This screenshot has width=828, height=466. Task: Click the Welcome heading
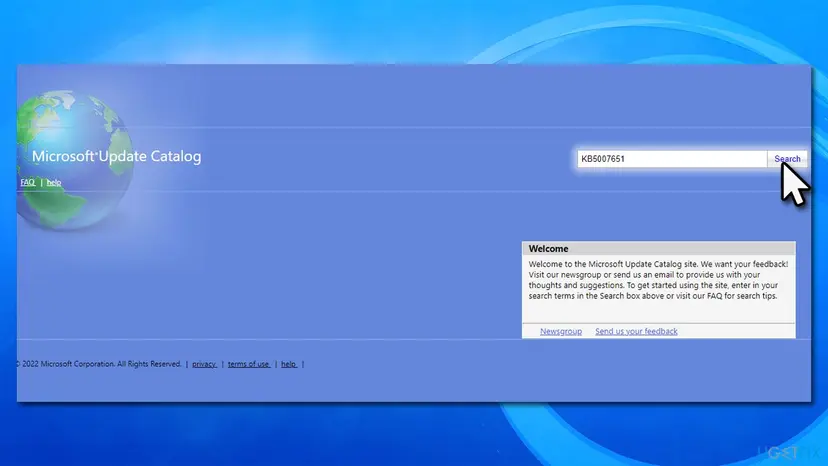click(x=549, y=248)
